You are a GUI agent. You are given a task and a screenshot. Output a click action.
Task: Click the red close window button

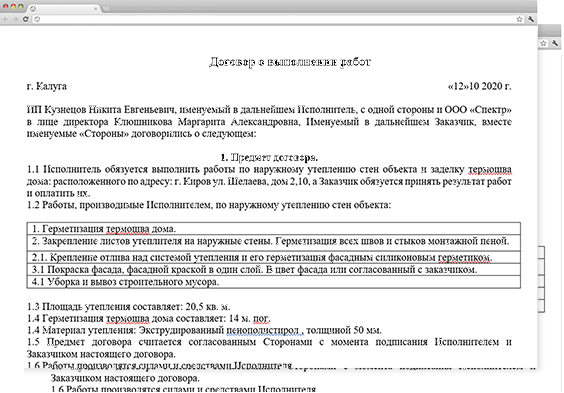(x=6, y=6)
